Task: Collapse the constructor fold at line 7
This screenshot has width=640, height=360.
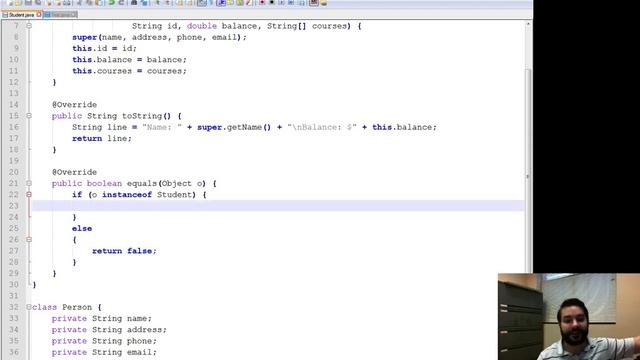Action: tap(29, 25)
